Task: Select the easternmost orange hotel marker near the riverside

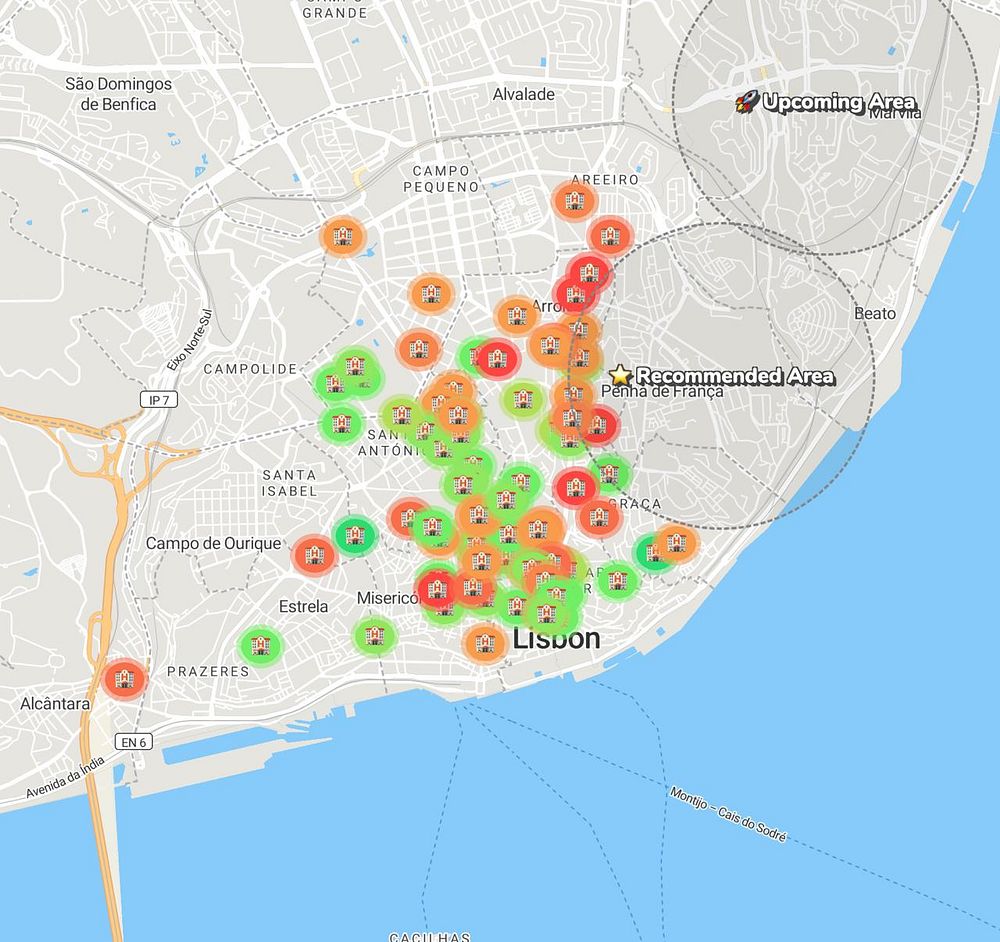Action: pos(676,543)
